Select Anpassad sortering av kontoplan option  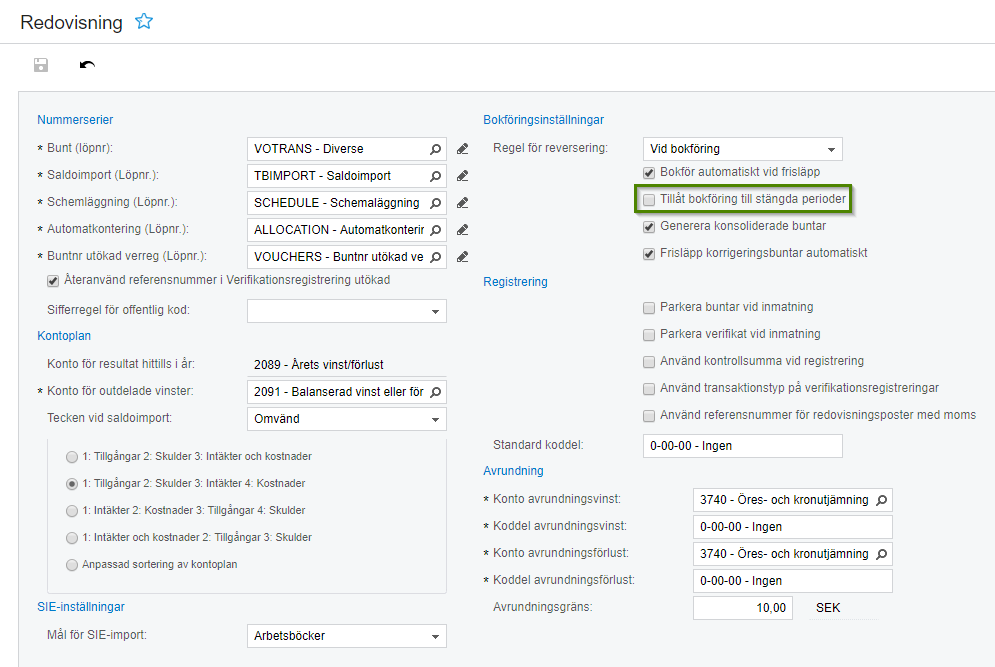point(71,564)
